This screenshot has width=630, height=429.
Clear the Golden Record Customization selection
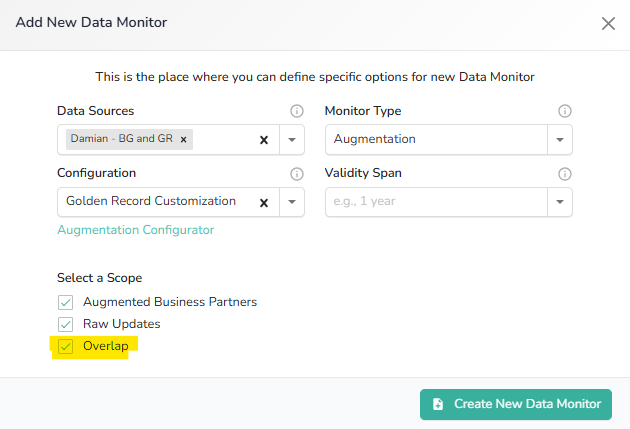264,202
